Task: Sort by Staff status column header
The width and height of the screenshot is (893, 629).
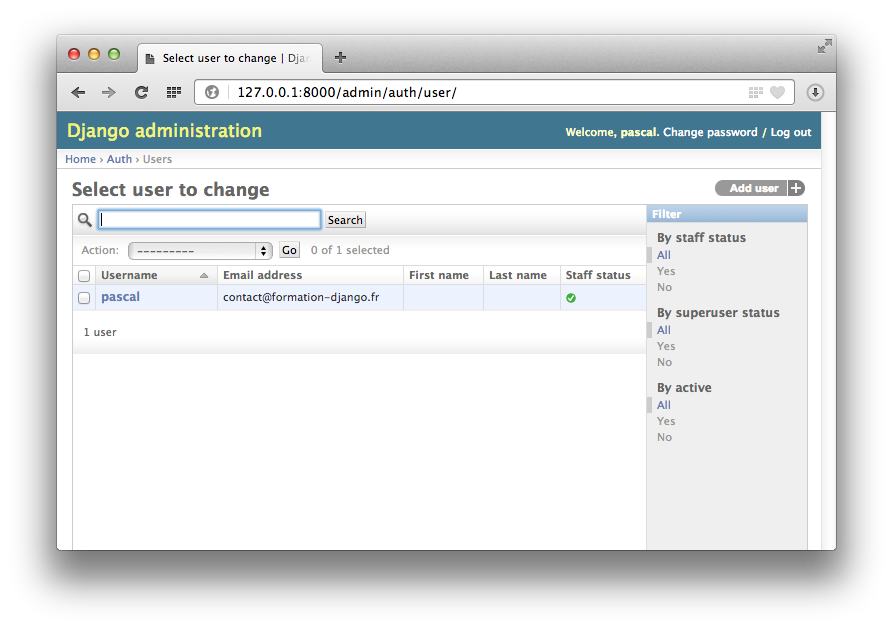Action: coord(598,275)
